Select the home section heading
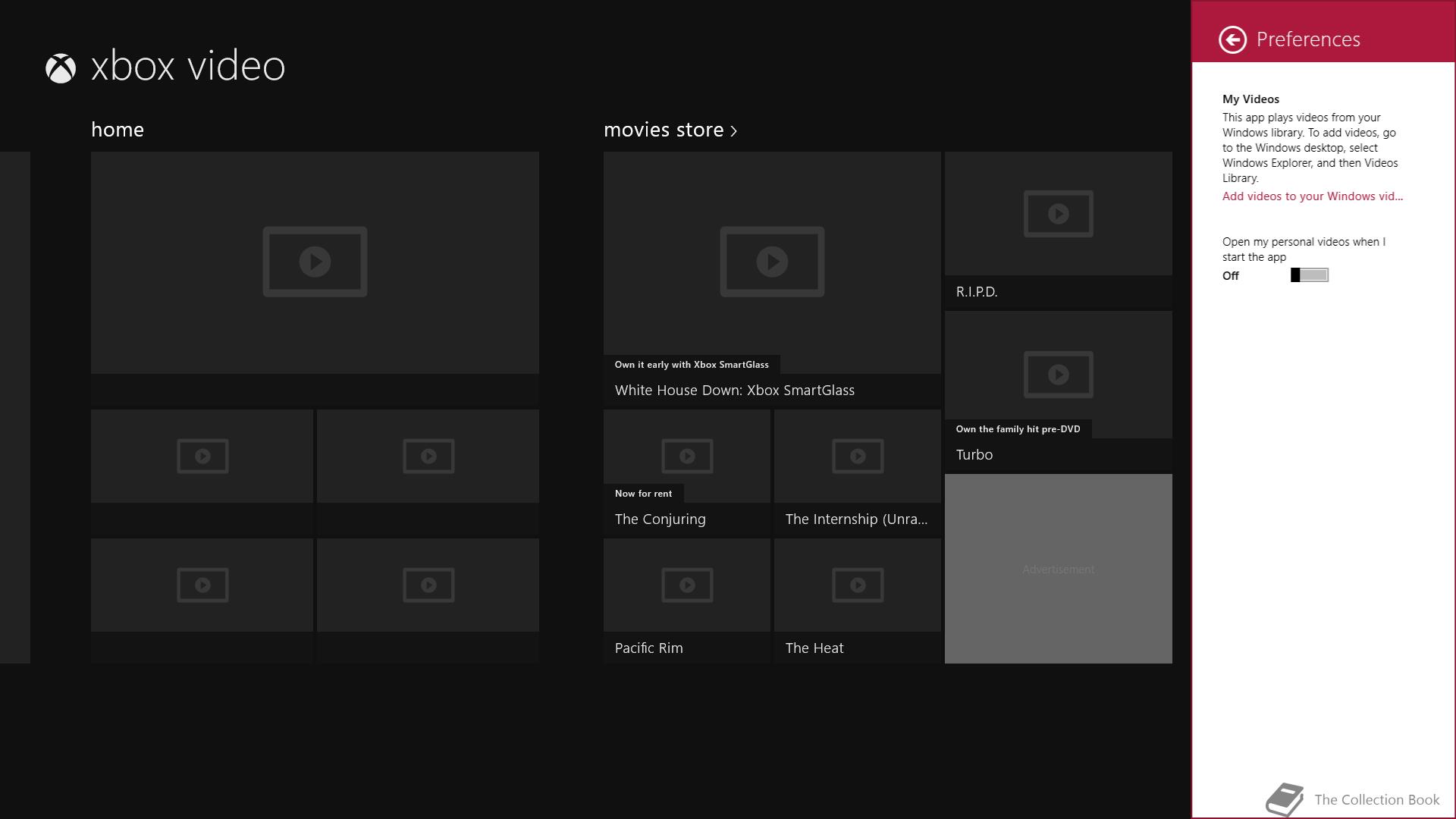Screen dimensions: 1456x819 point(118,130)
